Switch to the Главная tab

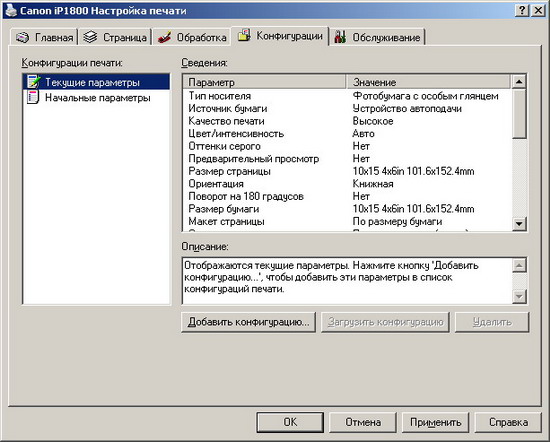point(44,37)
